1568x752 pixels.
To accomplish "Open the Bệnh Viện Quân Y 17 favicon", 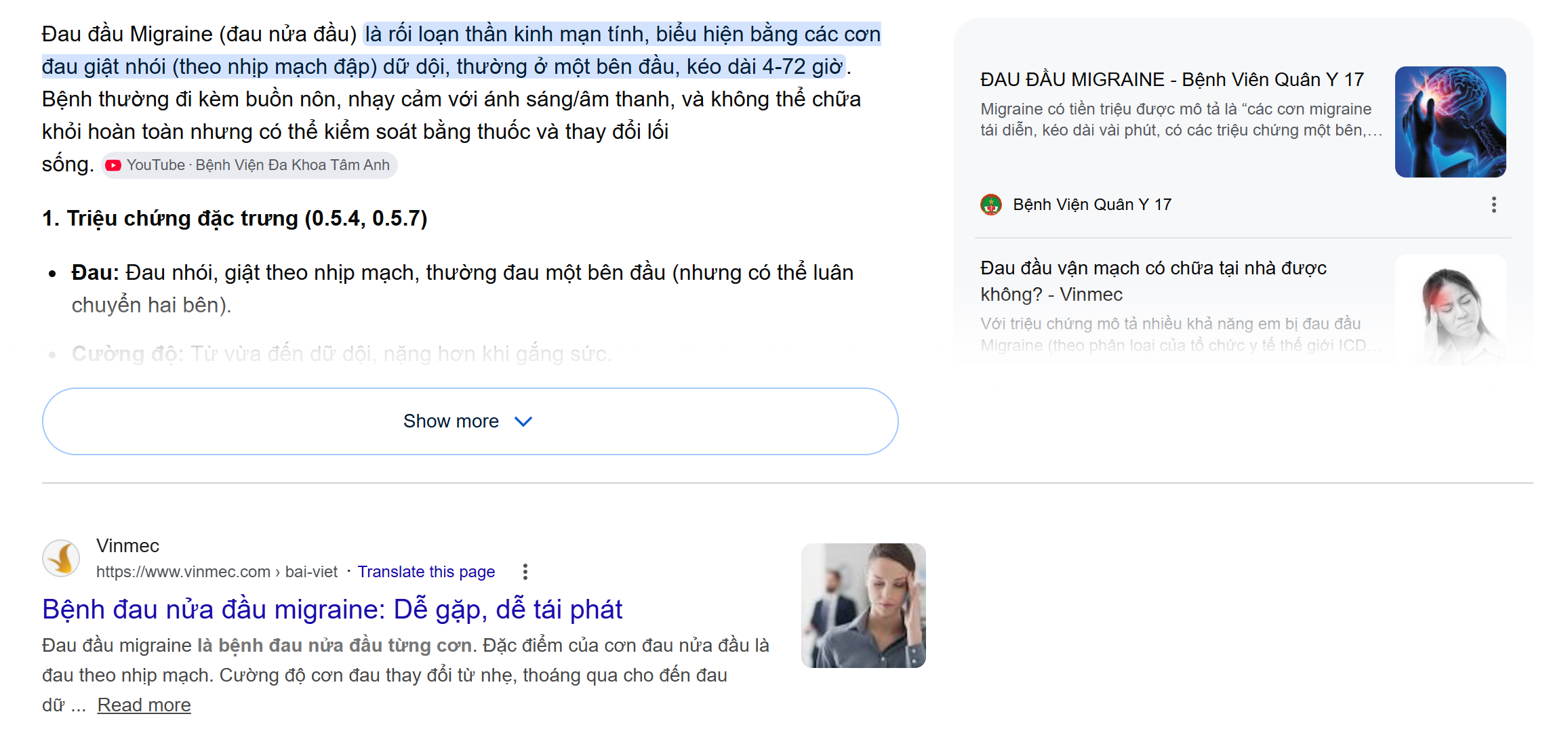I will point(991,205).
